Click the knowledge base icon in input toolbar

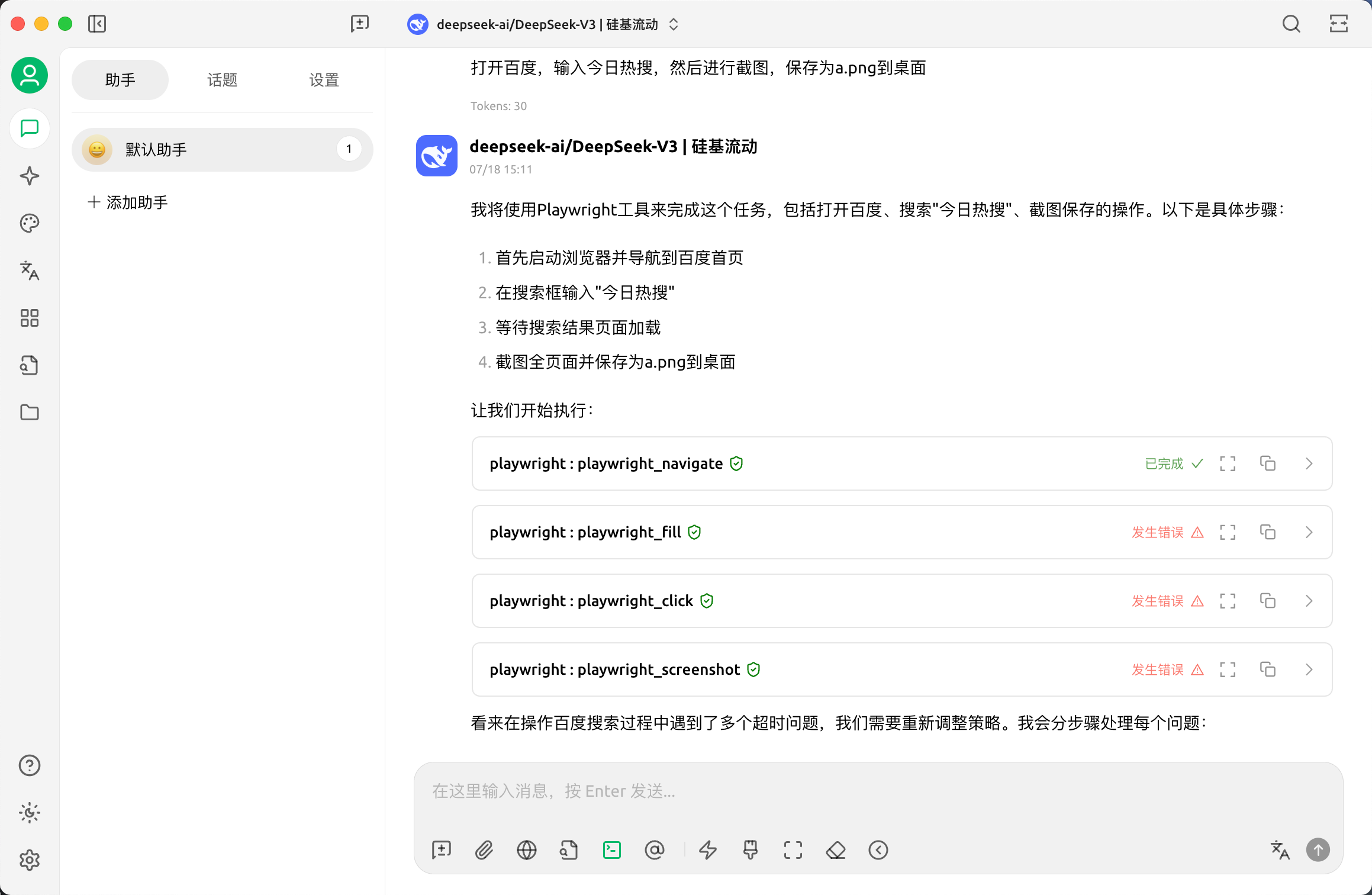click(x=569, y=850)
